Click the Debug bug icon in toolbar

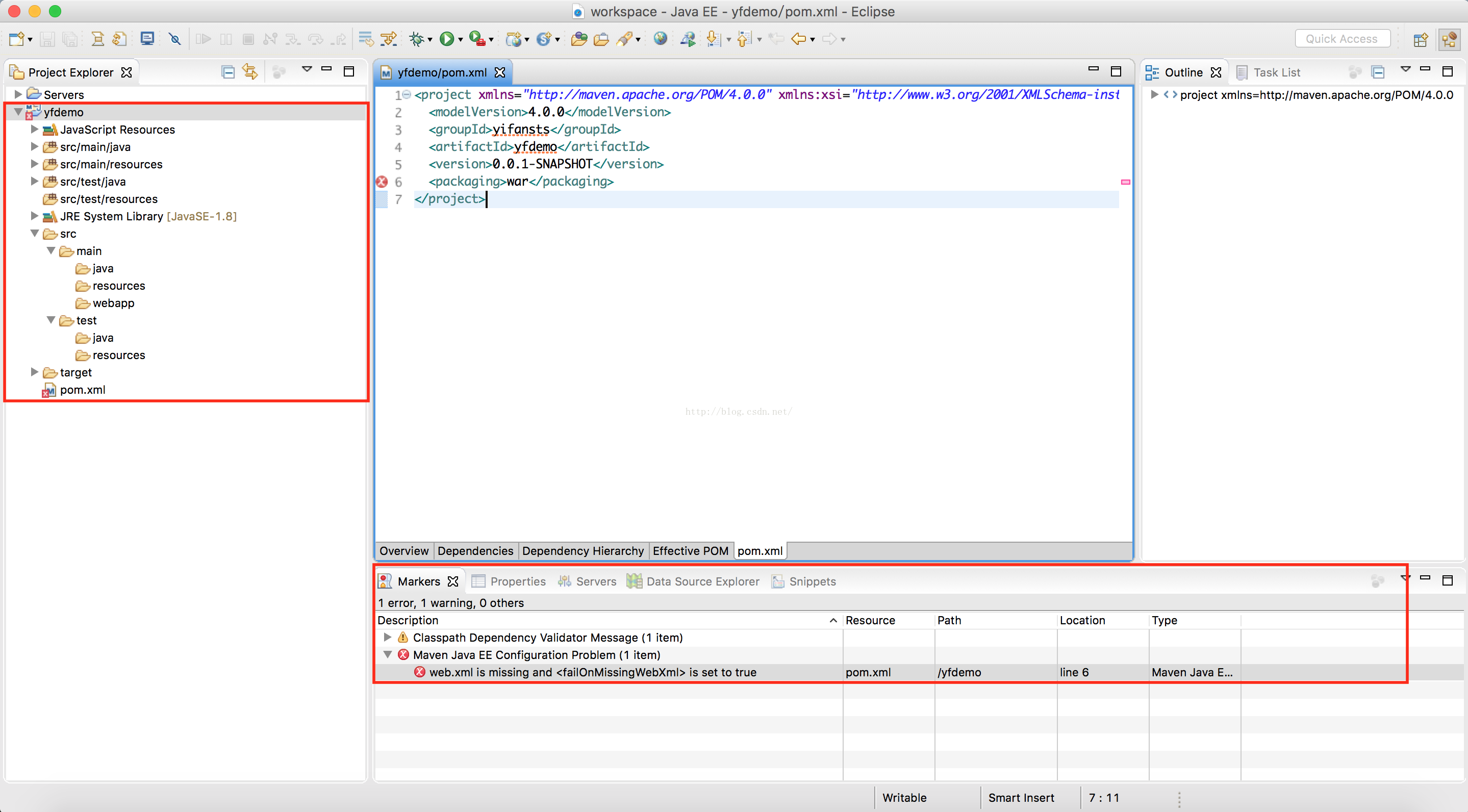[417, 39]
